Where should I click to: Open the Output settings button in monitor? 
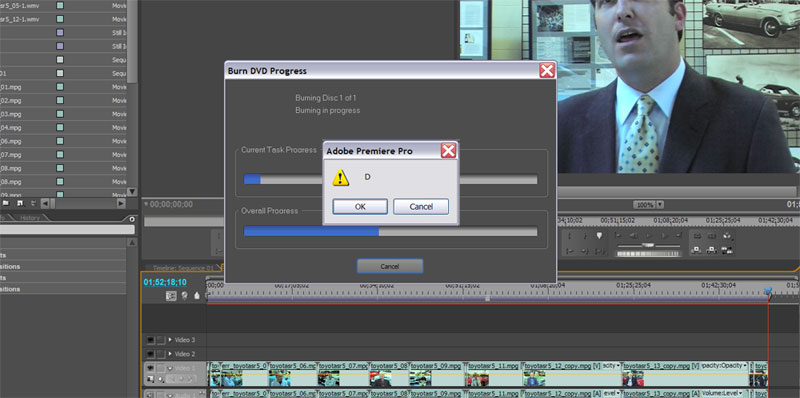coord(728,236)
